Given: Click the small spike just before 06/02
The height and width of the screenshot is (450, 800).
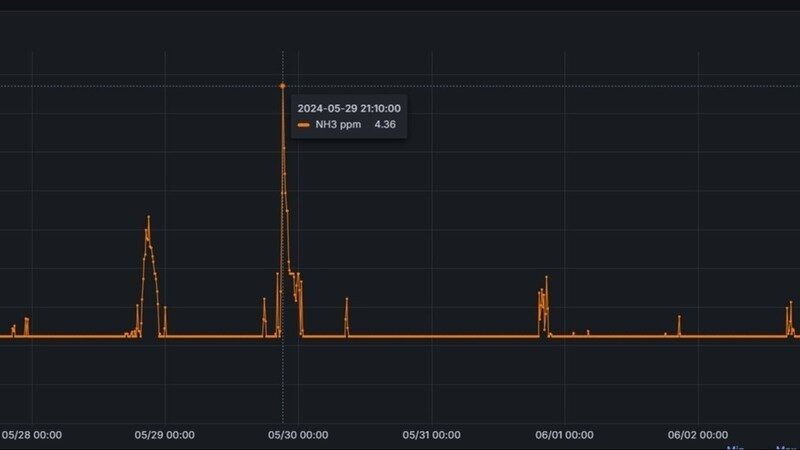Looking at the screenshot, I should 679,317.
